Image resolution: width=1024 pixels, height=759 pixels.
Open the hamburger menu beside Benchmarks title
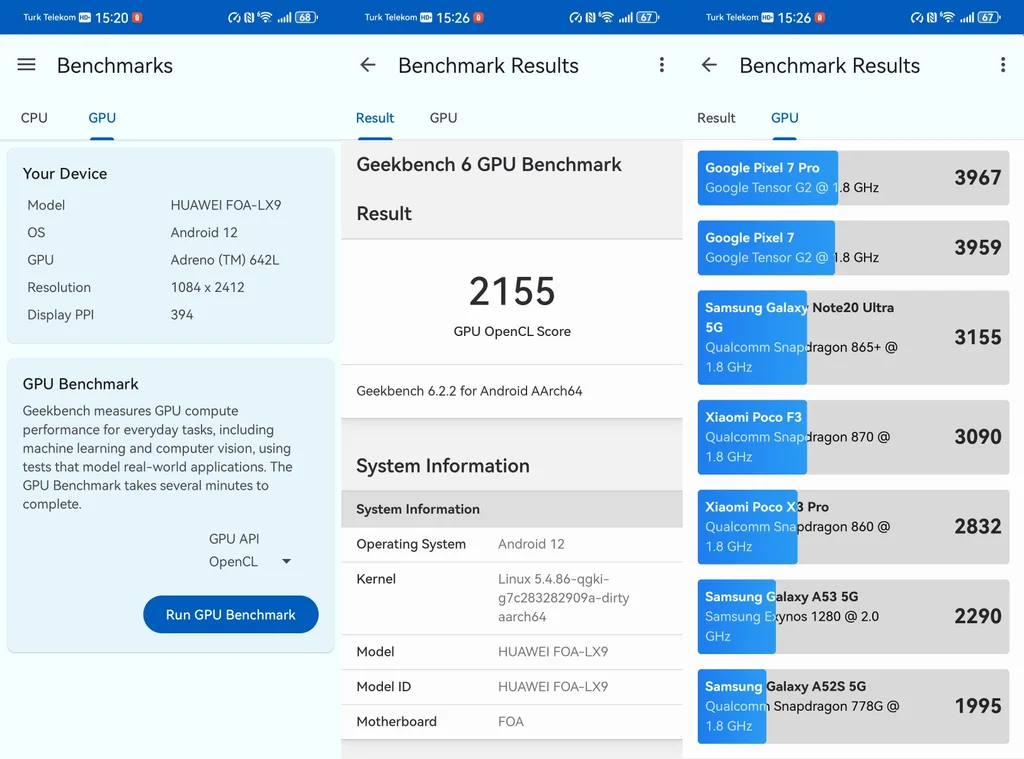pyautogui.click(x=26, y=65)
